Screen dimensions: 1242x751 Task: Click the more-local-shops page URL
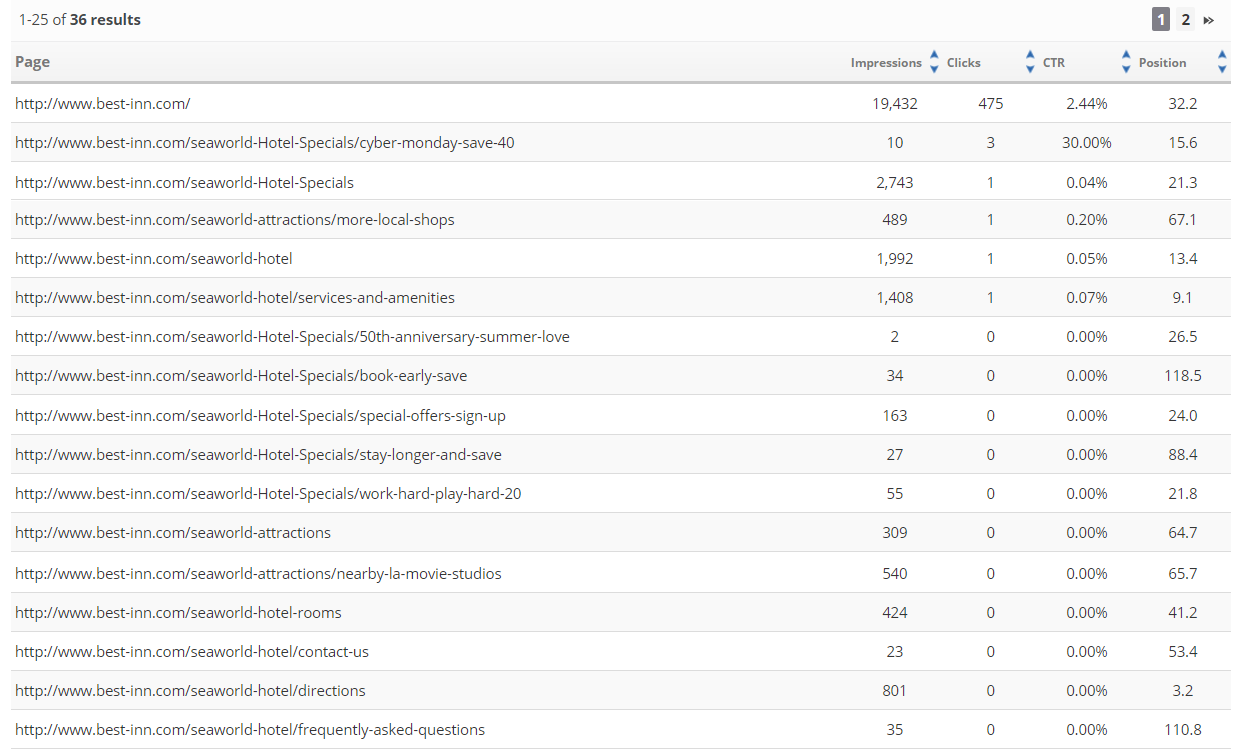coord(235,220)
